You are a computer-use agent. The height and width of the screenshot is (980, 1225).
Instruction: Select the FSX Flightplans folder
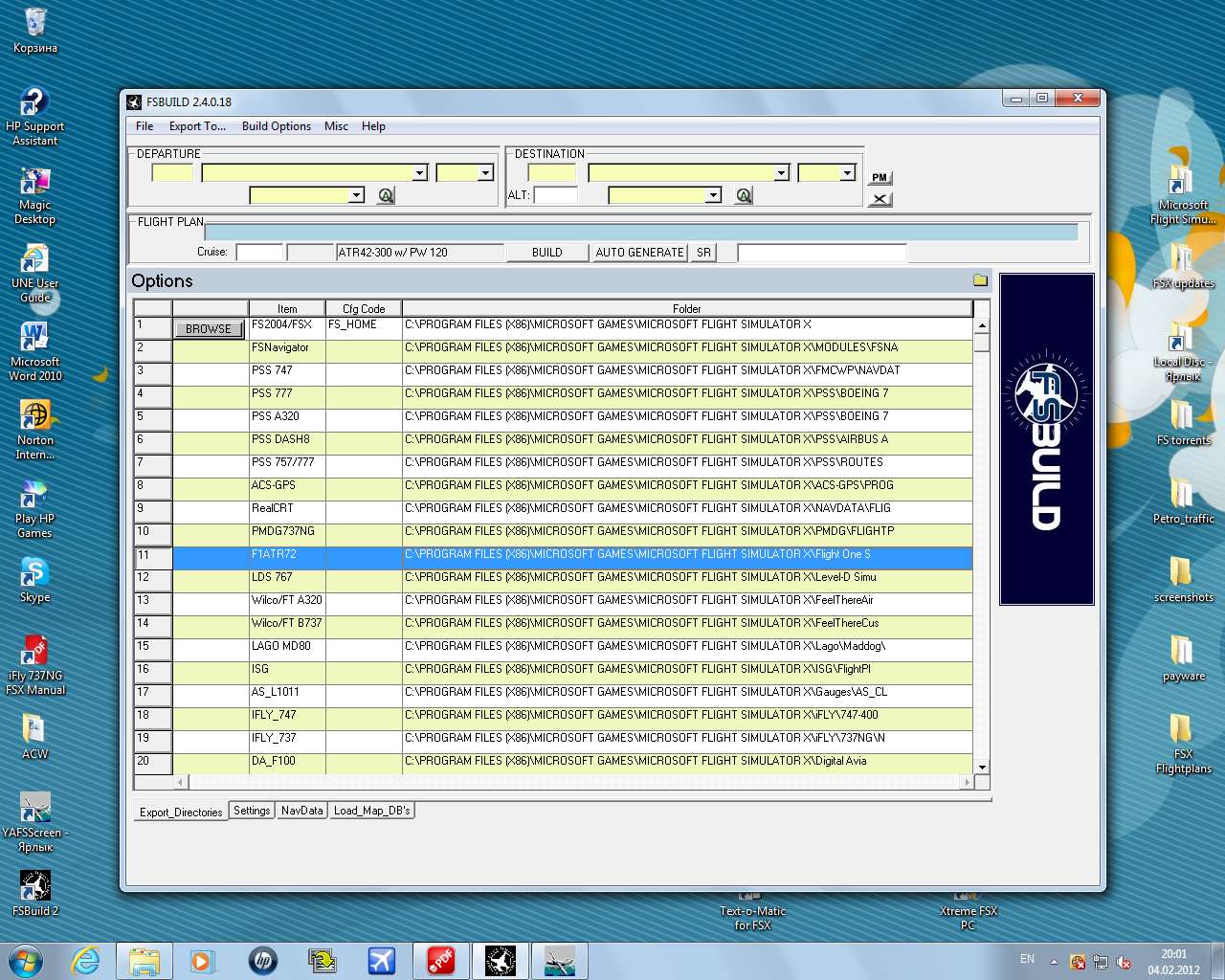tap(1184, 746)
